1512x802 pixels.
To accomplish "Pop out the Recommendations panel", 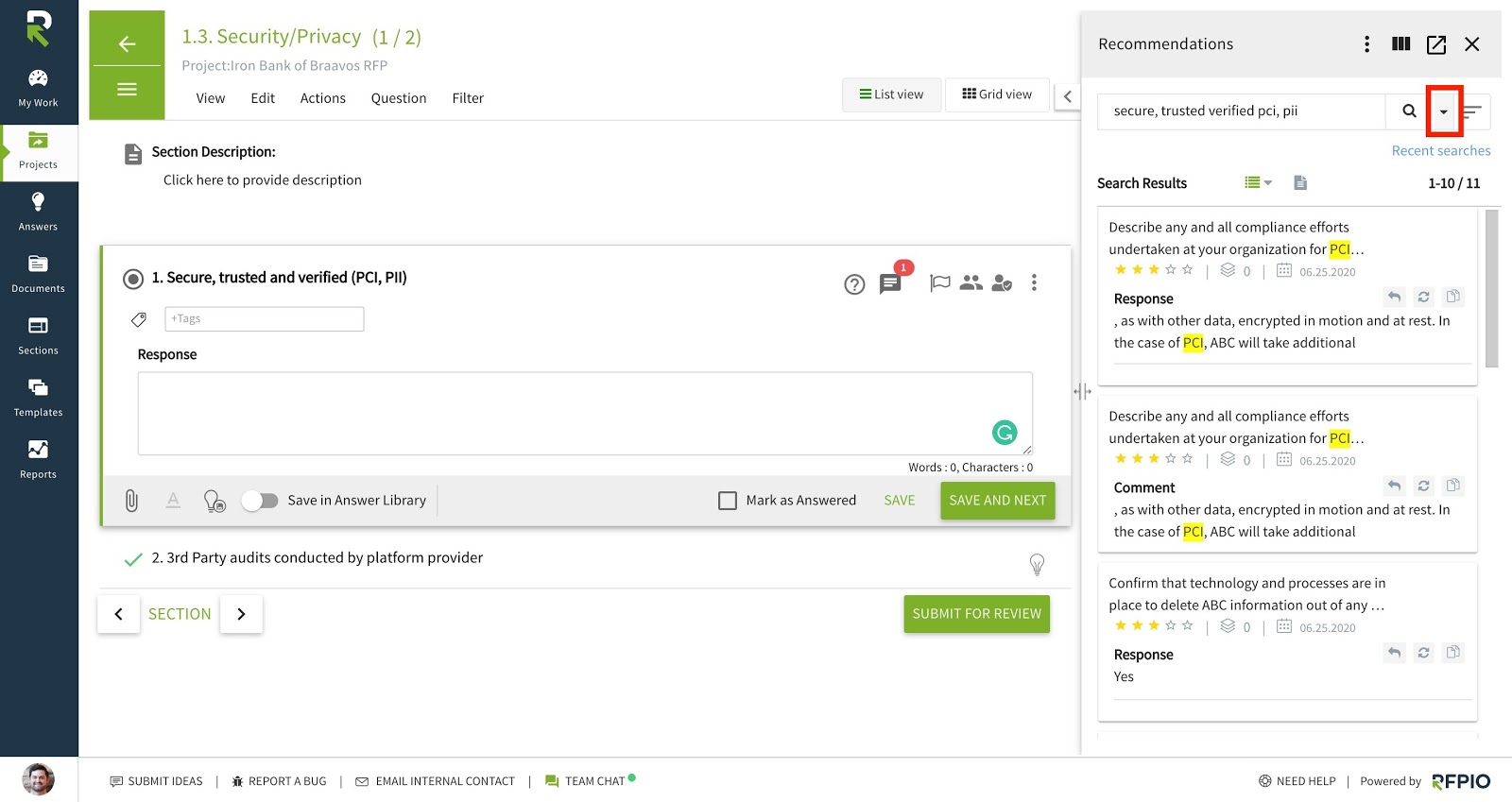I will (1436, 44).
